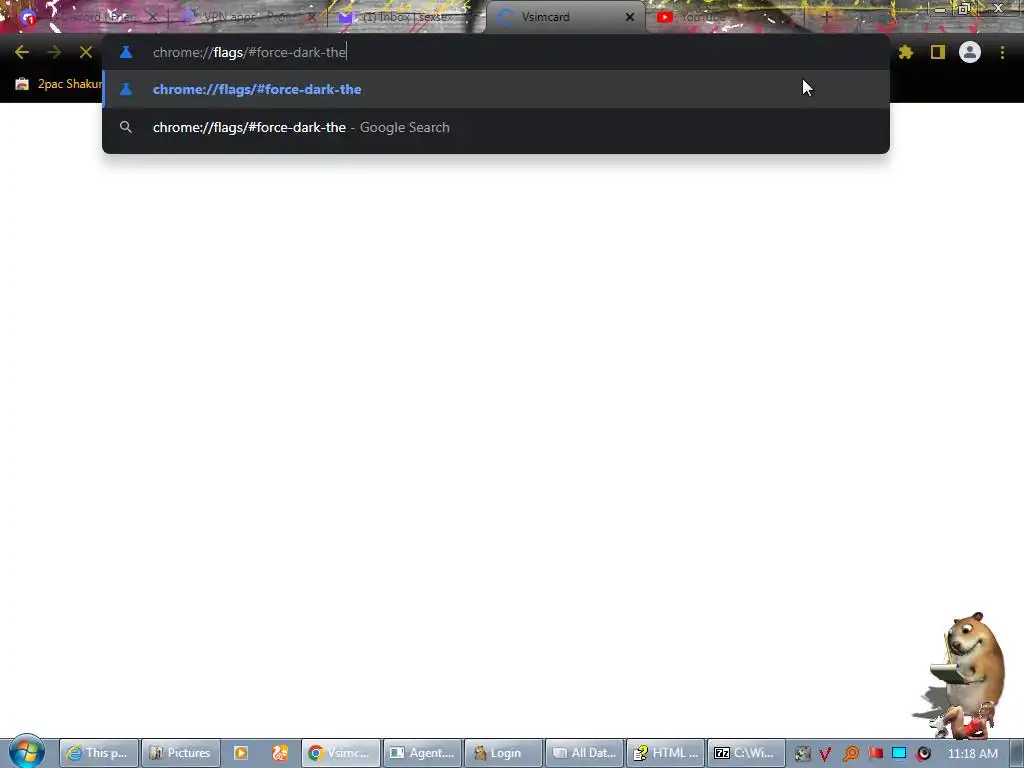Open the 2pac Shakur bookmark
The image size is (1024, 768).
pos(59,84)
